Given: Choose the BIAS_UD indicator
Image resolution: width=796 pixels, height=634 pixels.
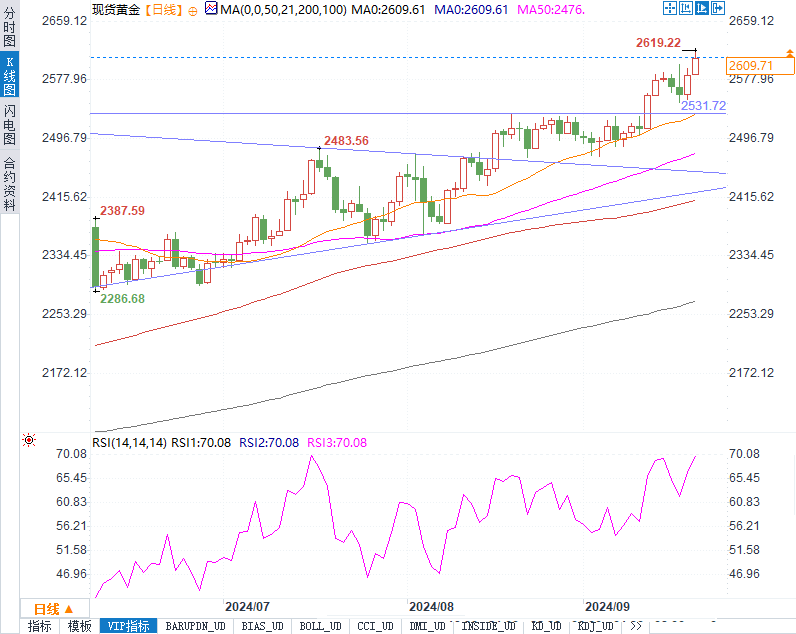Looking at the screenshot, I should (x=264, y=626).
